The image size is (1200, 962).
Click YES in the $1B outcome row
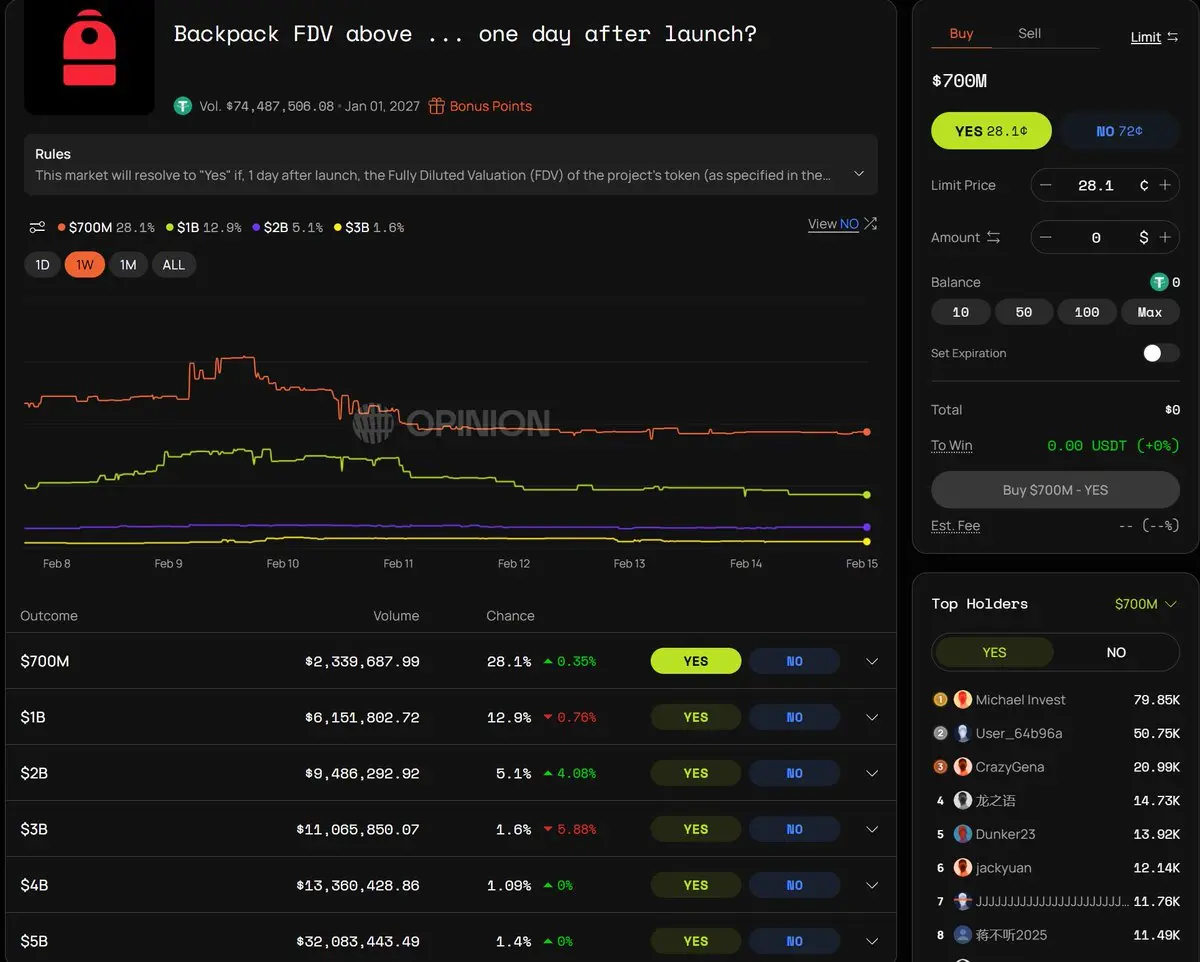(696, 717)
